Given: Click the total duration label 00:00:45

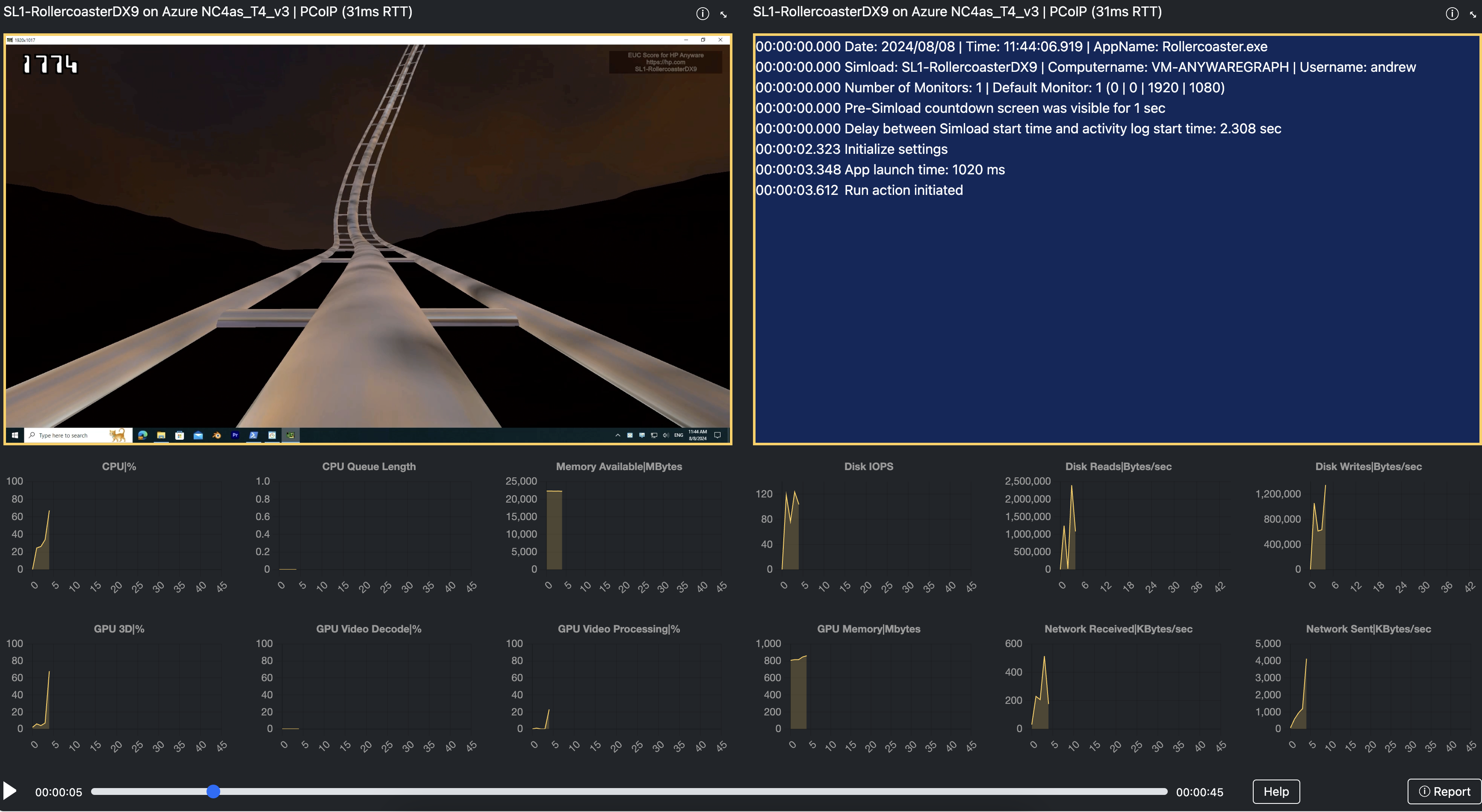Looking at the screenshot, I should point(1199,792).
